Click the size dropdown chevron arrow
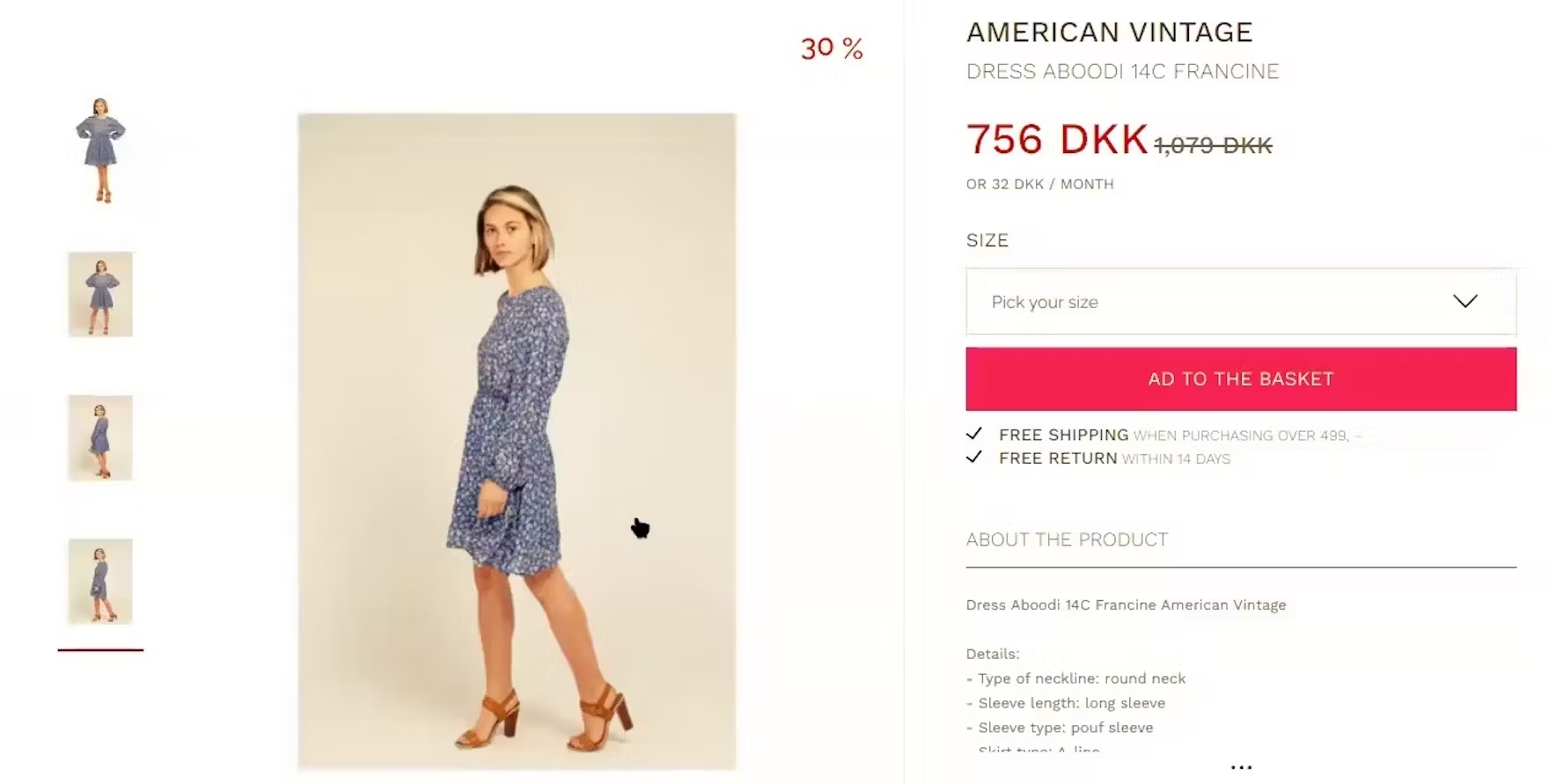 pos(1465,301)
